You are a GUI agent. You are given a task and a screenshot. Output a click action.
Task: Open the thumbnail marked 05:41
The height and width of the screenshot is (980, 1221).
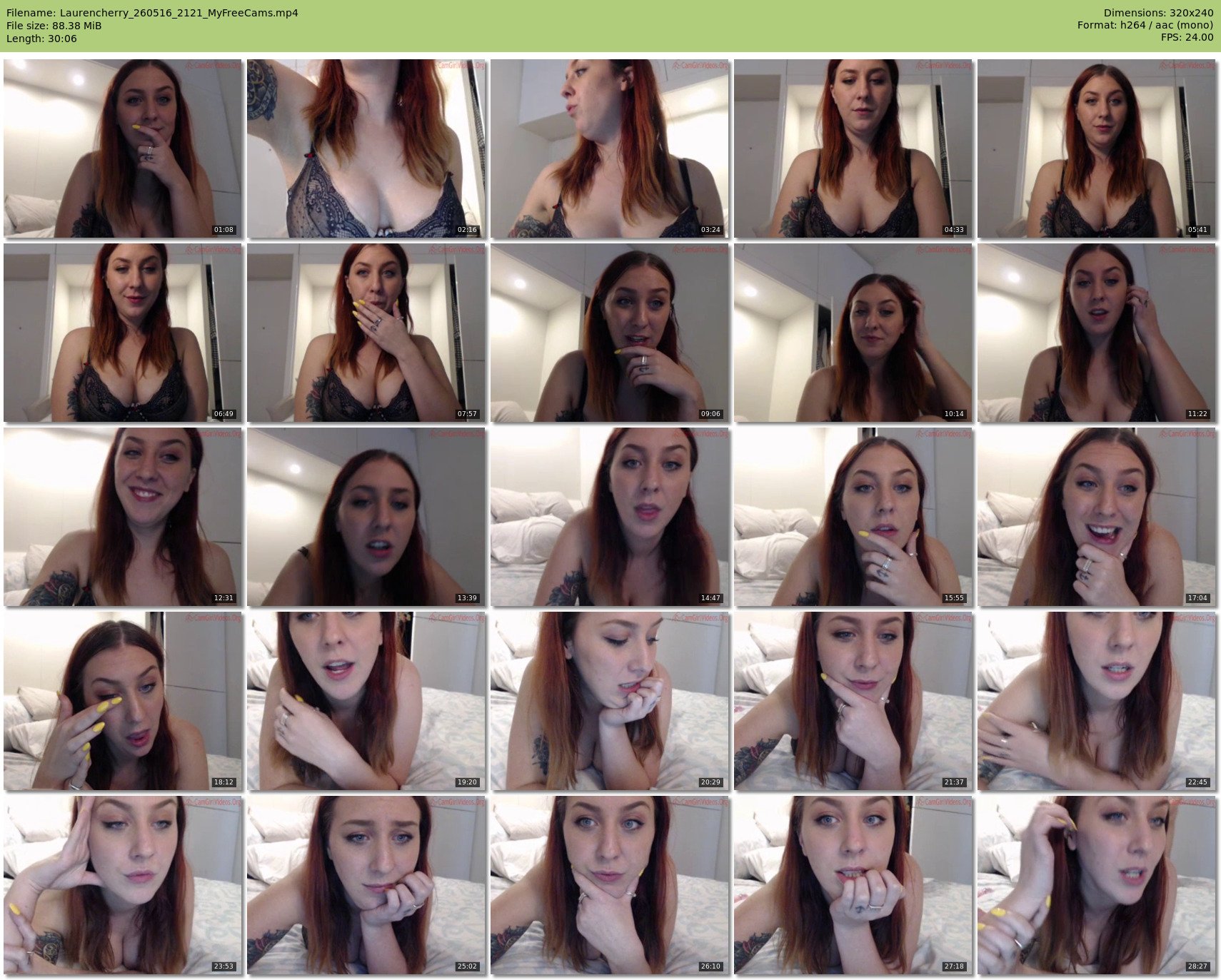1096,148
